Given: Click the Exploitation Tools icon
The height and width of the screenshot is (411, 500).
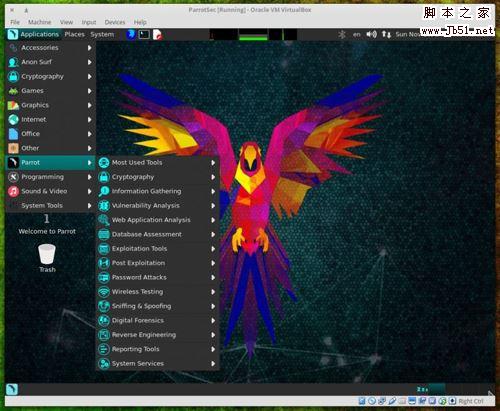Looking at the screenshot, I should pos(104,249).
